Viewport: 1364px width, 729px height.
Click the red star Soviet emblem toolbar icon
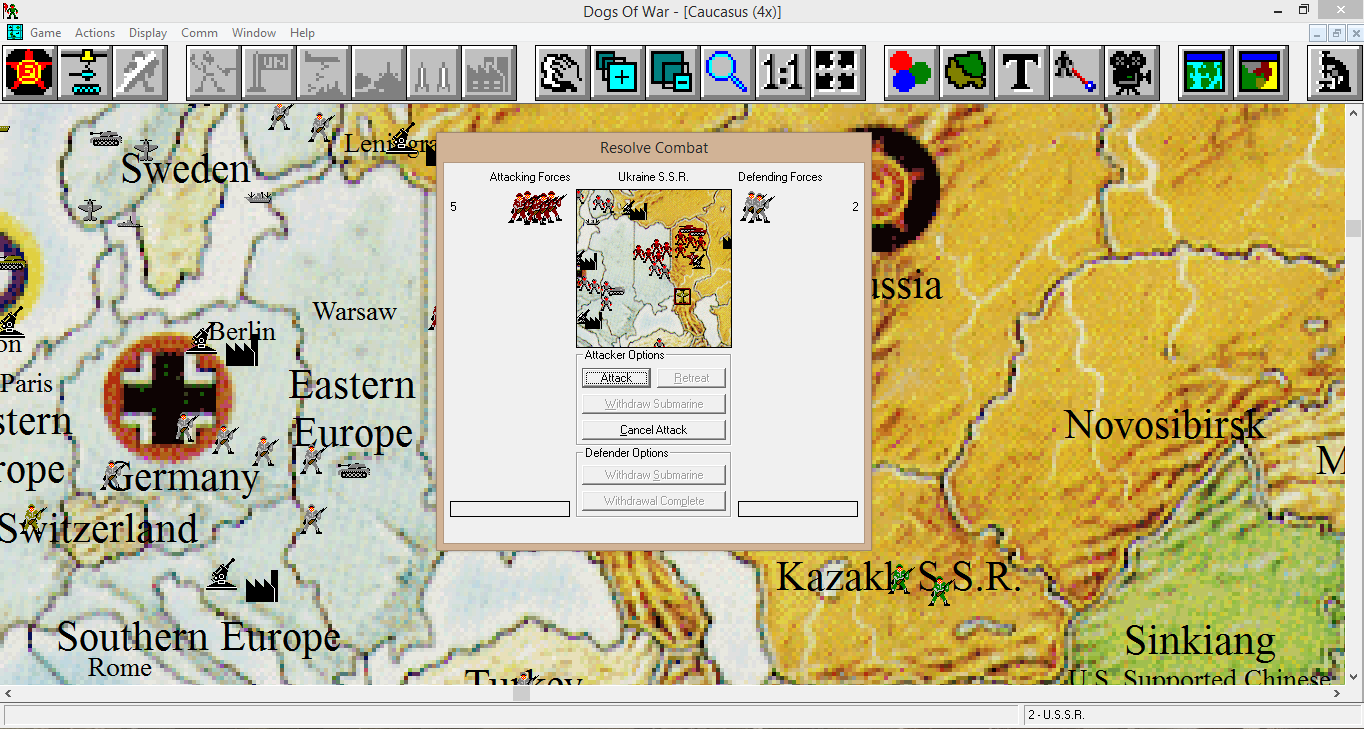coord(31,73)
